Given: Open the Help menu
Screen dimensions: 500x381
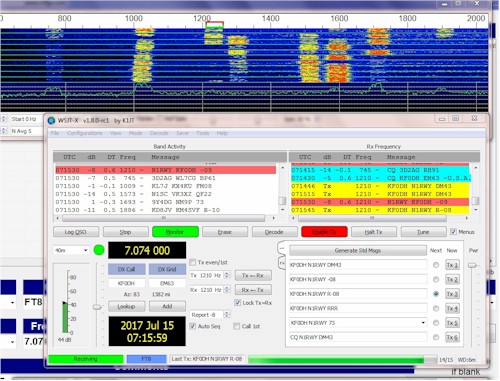Looking at the screenshot, I should 222,133.
